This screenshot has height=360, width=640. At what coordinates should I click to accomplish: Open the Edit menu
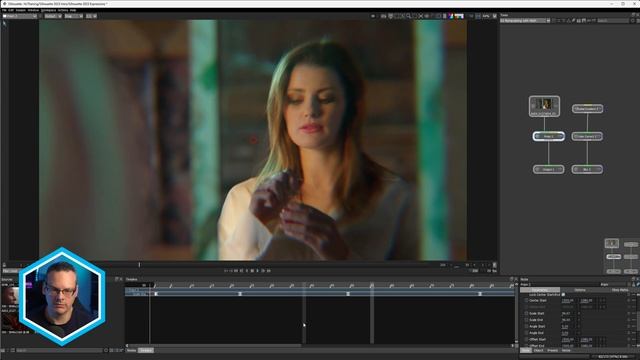coord(11,10)
